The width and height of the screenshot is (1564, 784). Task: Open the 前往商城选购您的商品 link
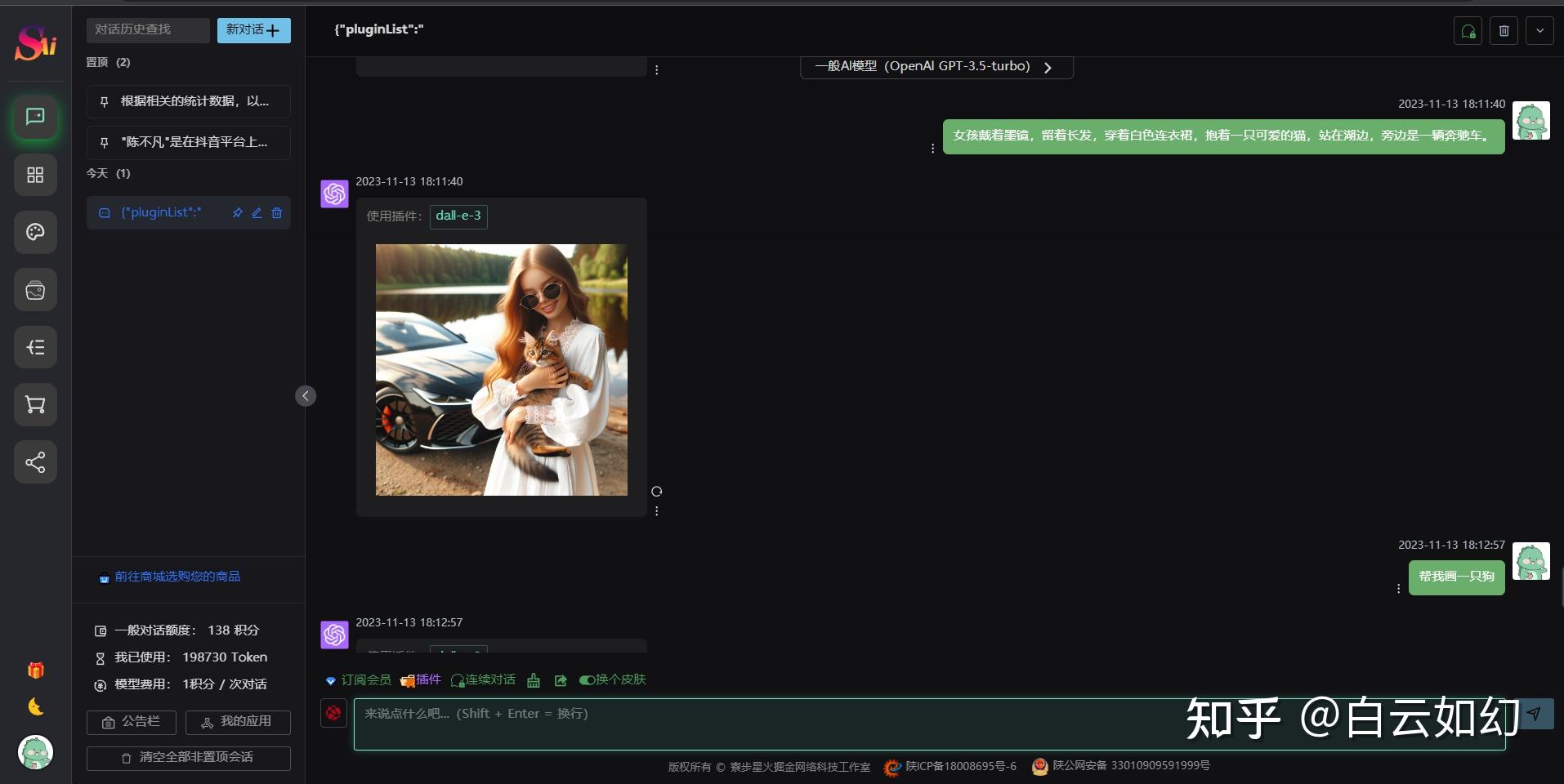tap(171, 576)
